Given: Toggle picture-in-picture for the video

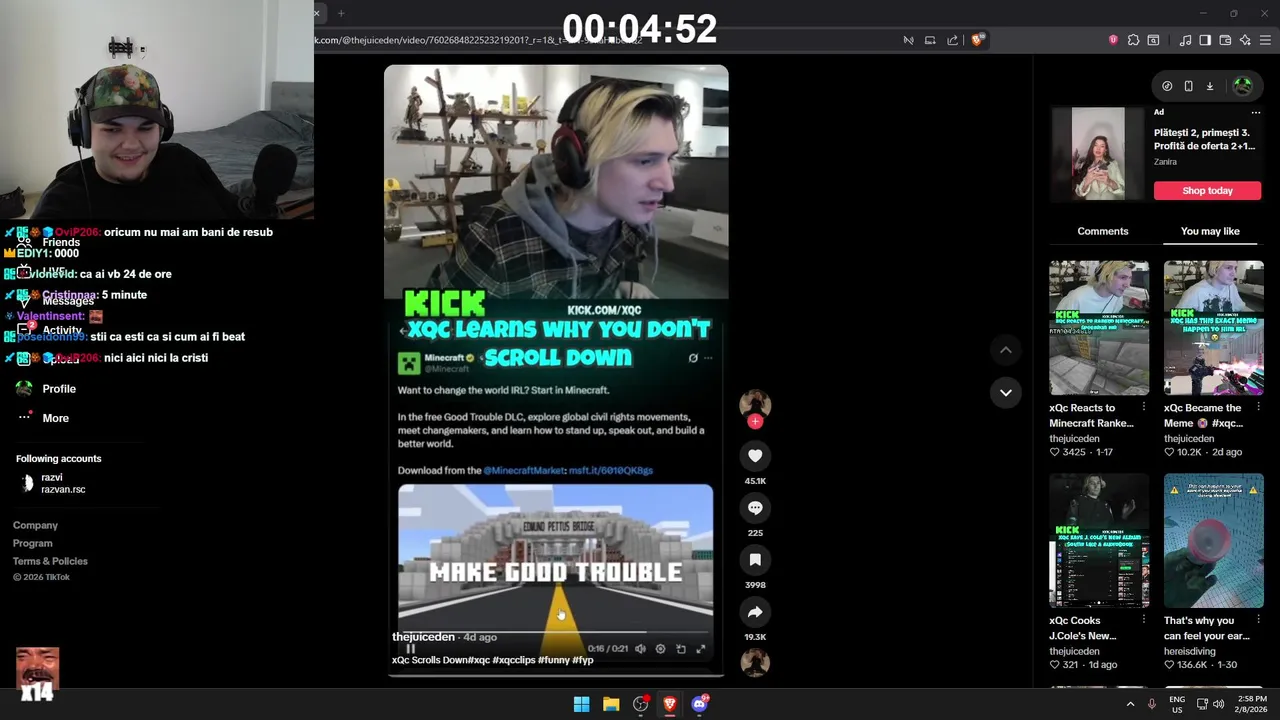Looking at the screenshot, I should pos(681,649).
